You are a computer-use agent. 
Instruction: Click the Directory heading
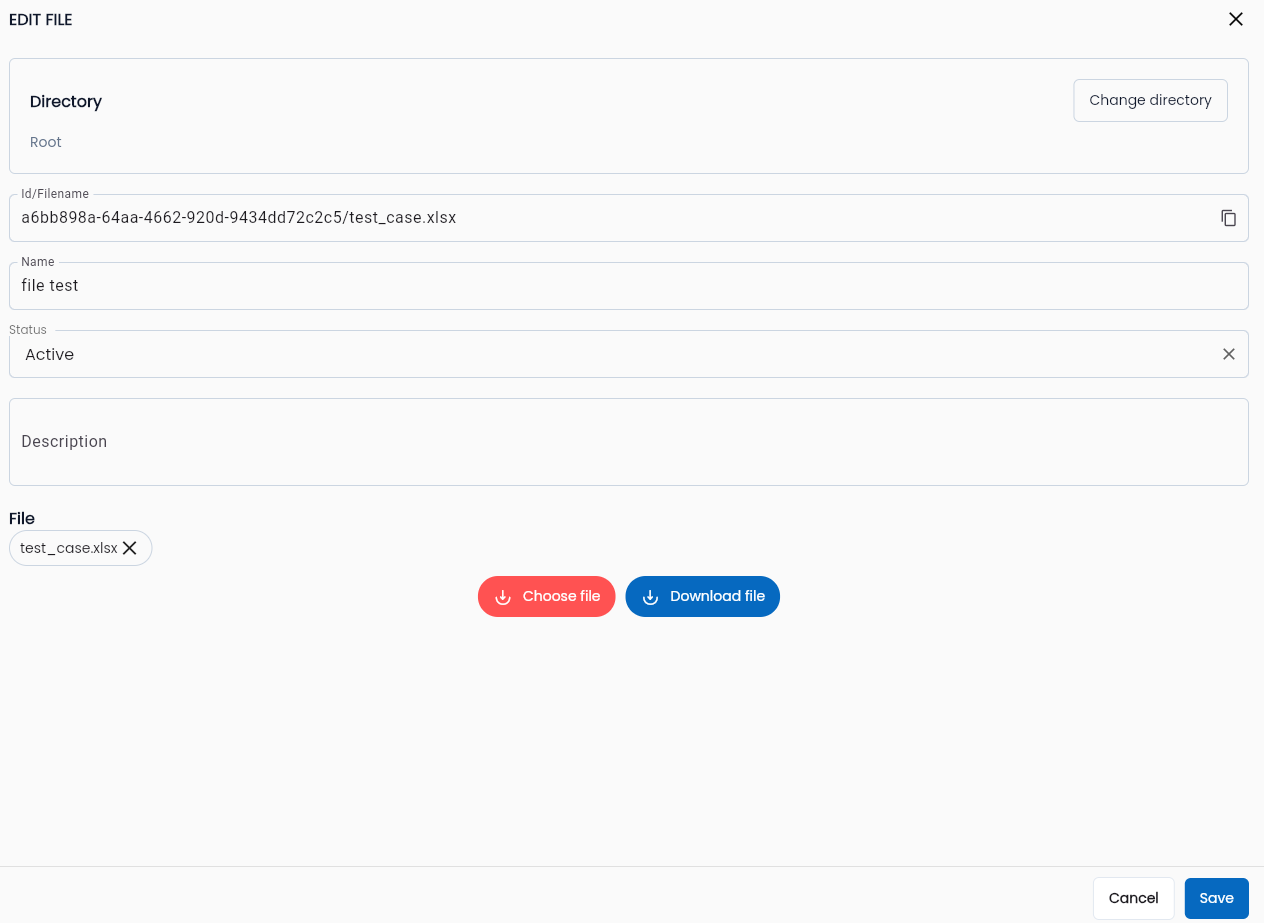(x=66, y=102)
